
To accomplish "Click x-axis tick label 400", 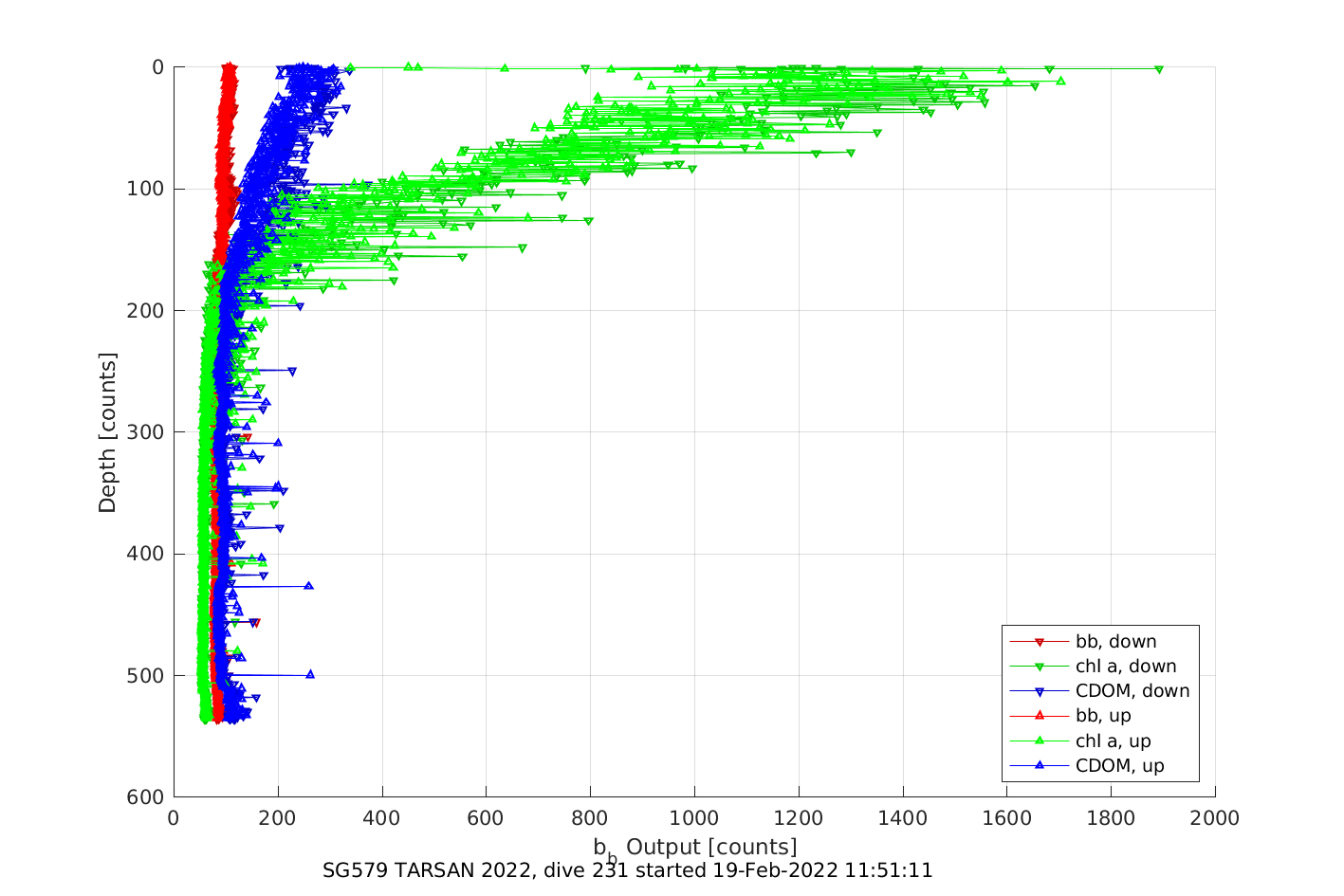I will pos(382,818).
